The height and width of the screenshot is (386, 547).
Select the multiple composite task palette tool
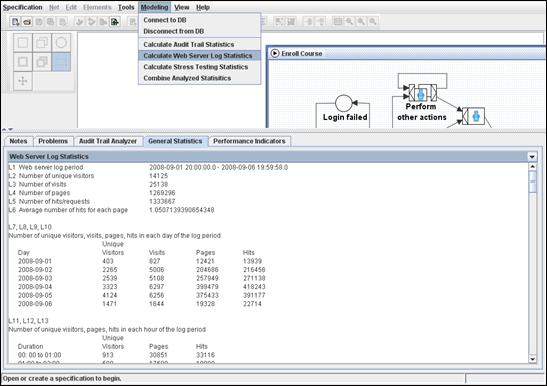(42, 62)
